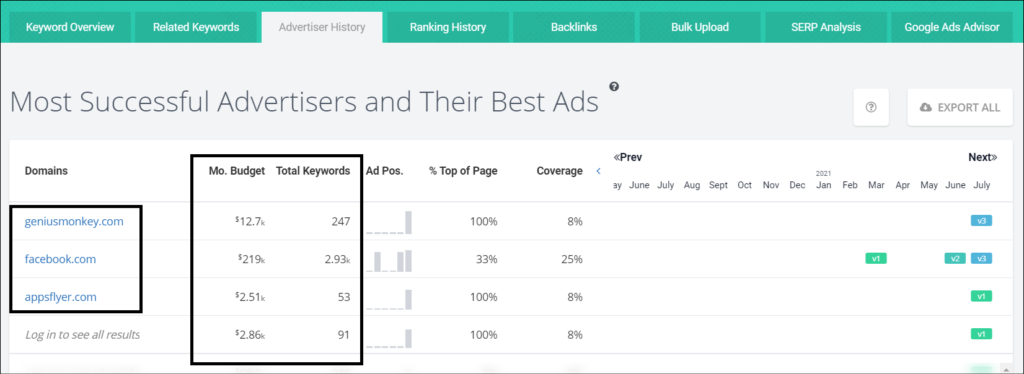This screenshot has width=1024, height=374.
Task: Click the facebook.com v1 marker in March
Action: (876, 258)
